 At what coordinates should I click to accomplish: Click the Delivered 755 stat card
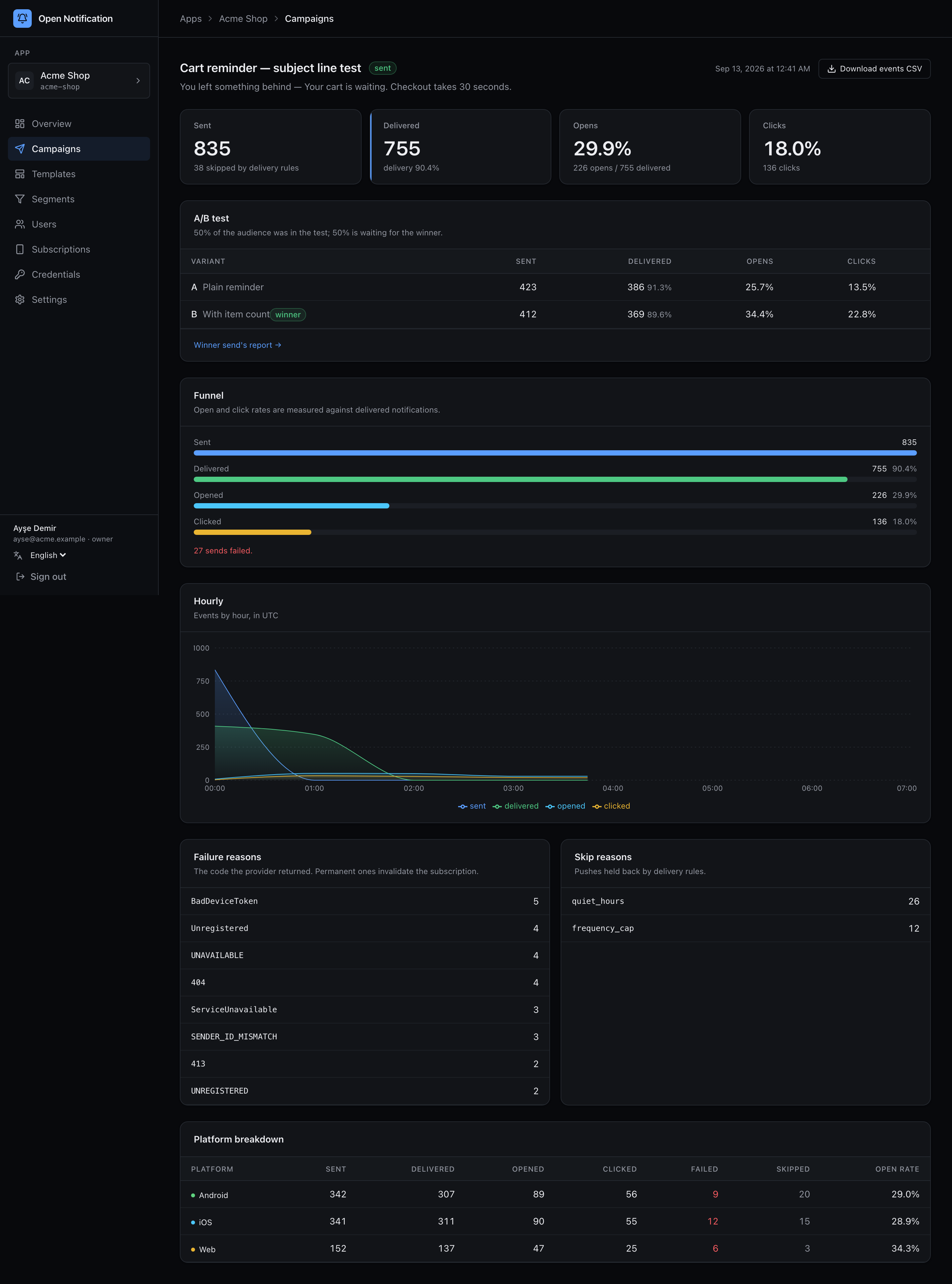tap(460, 147)
